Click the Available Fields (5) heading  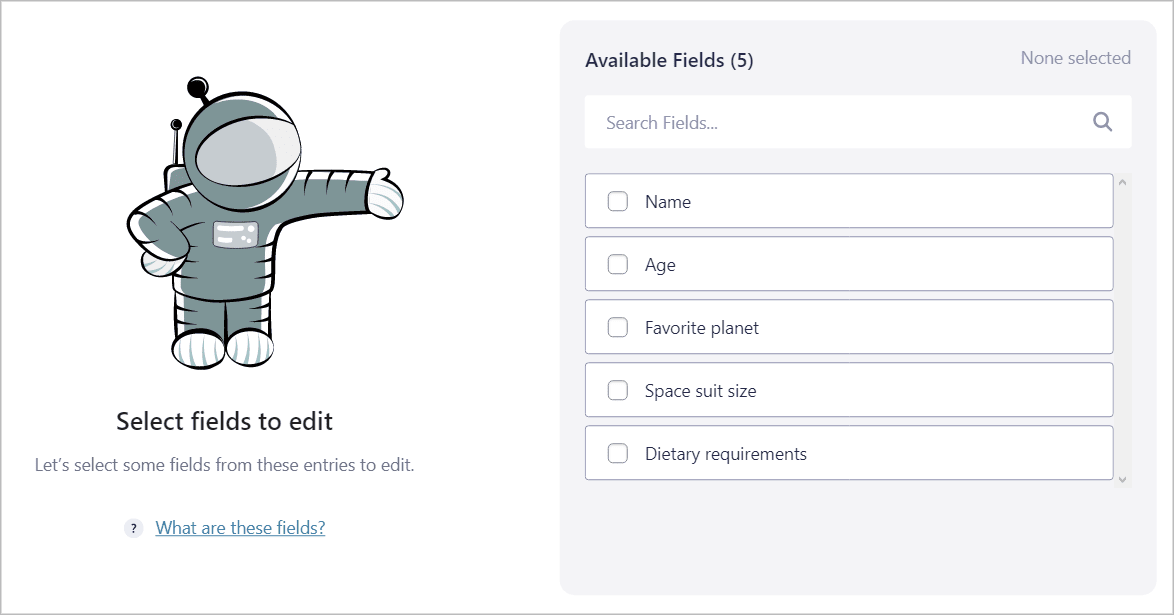click(x=669, y=60)
